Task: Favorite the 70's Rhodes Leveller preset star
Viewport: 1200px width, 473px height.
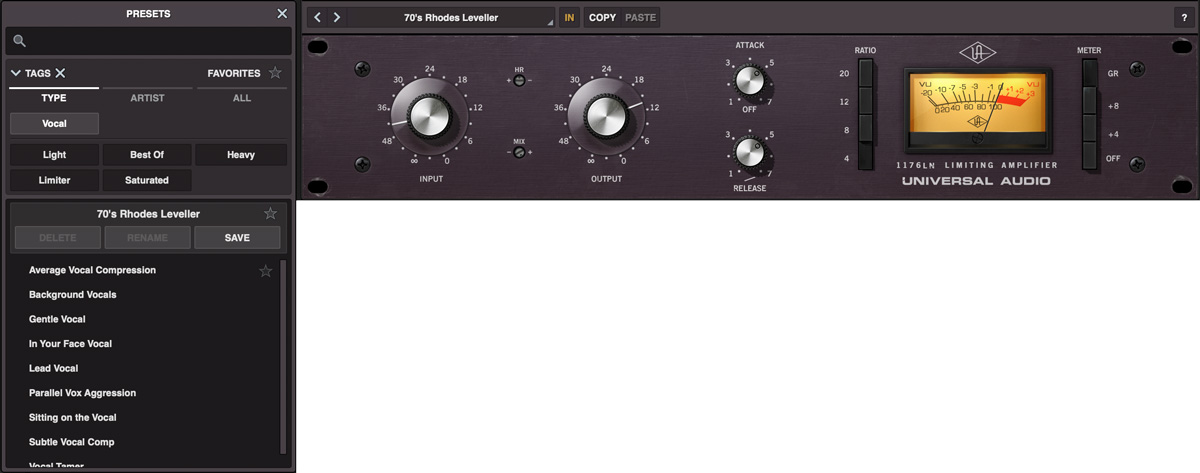Action: (270, 214)
